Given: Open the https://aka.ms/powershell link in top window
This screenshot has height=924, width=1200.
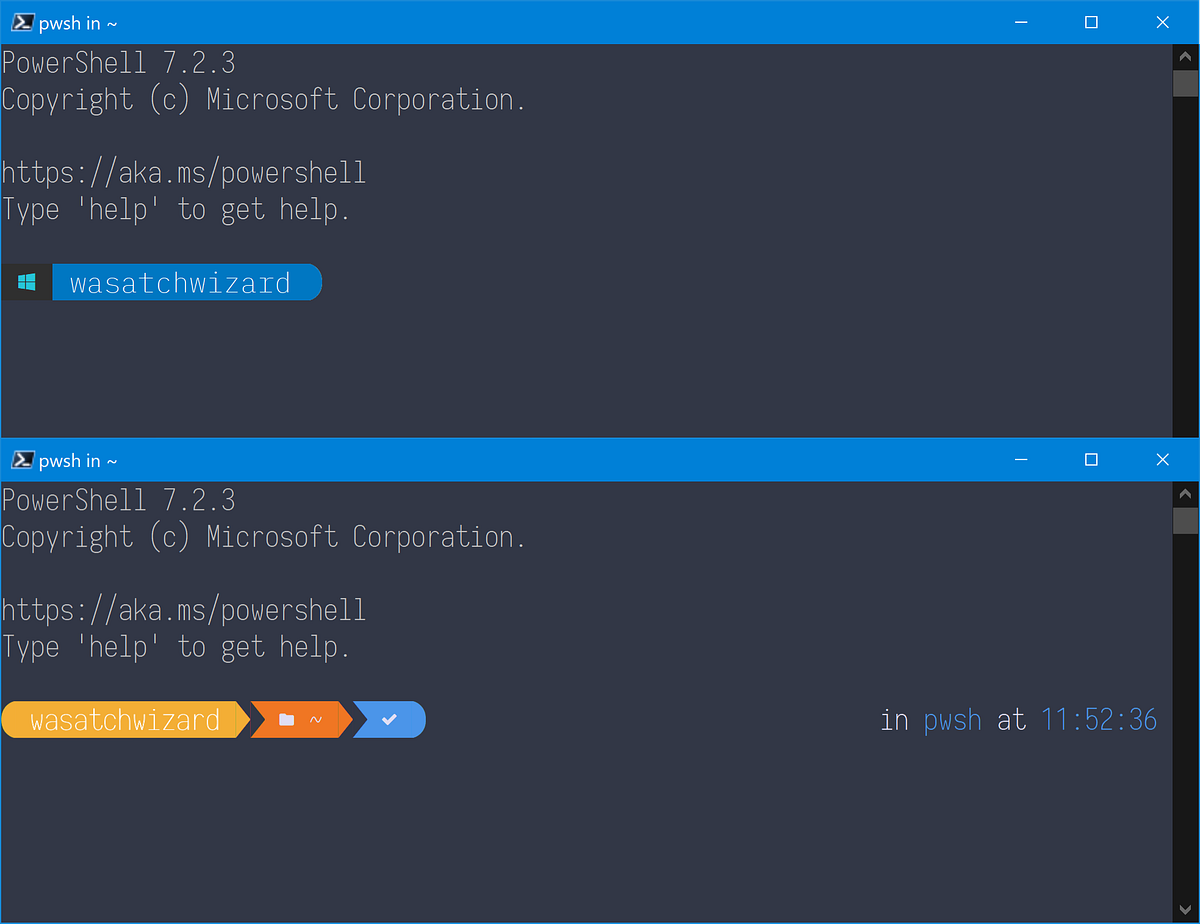Looking at the screenshot, I should 183,171.
